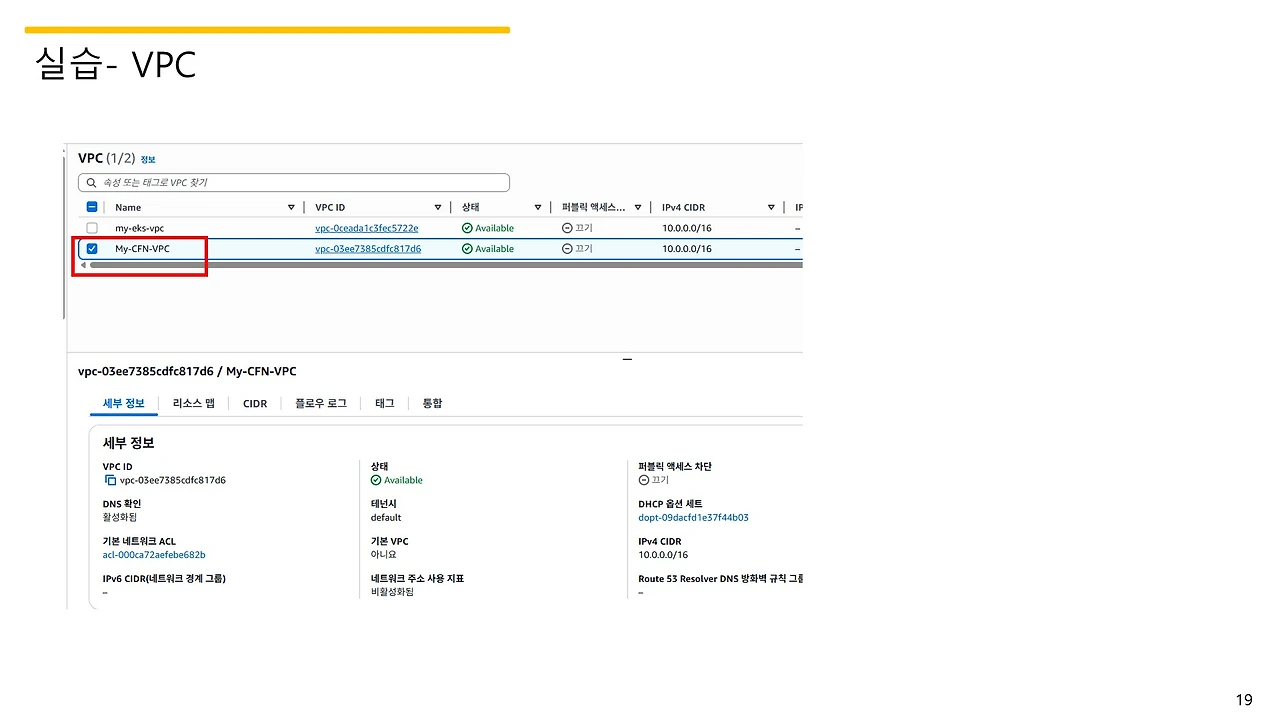The width and height of the screenshot is (1280, 720).
Task: Sort by 상태 column arrow
Action: (538, 207)
